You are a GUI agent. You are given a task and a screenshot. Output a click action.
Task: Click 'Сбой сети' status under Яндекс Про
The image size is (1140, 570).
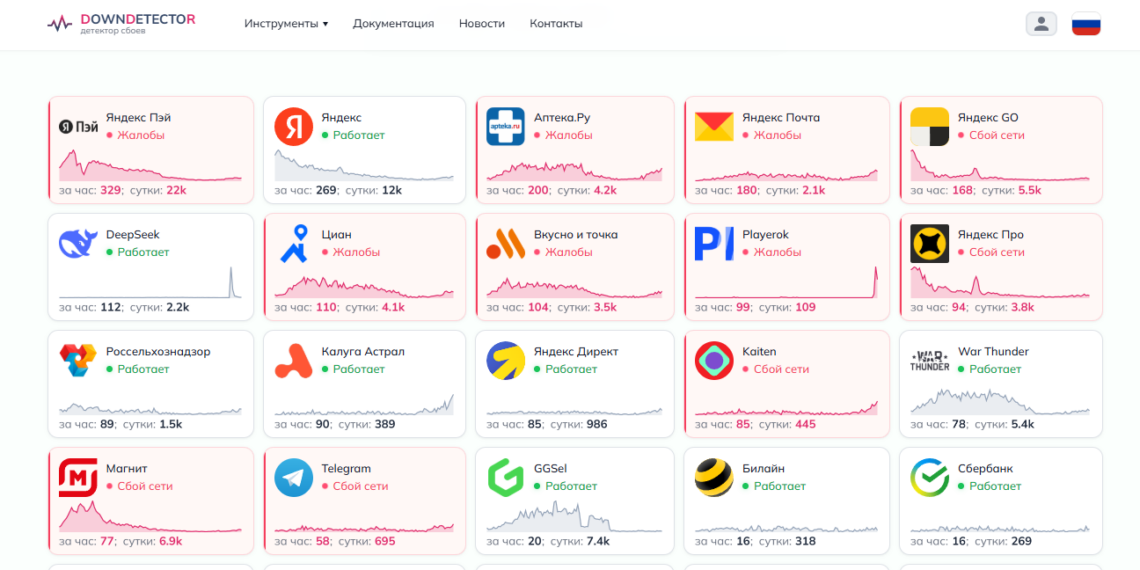point(991,252)
